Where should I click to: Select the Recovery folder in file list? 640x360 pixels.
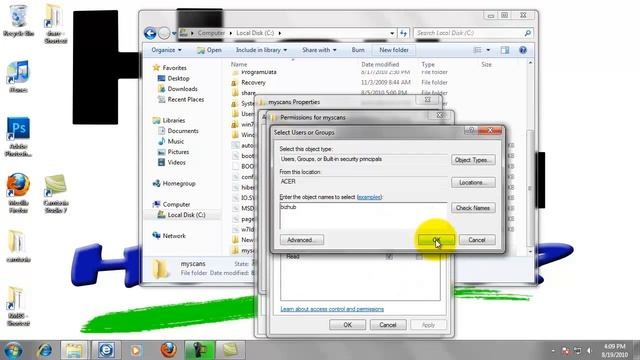pos(253,82)
